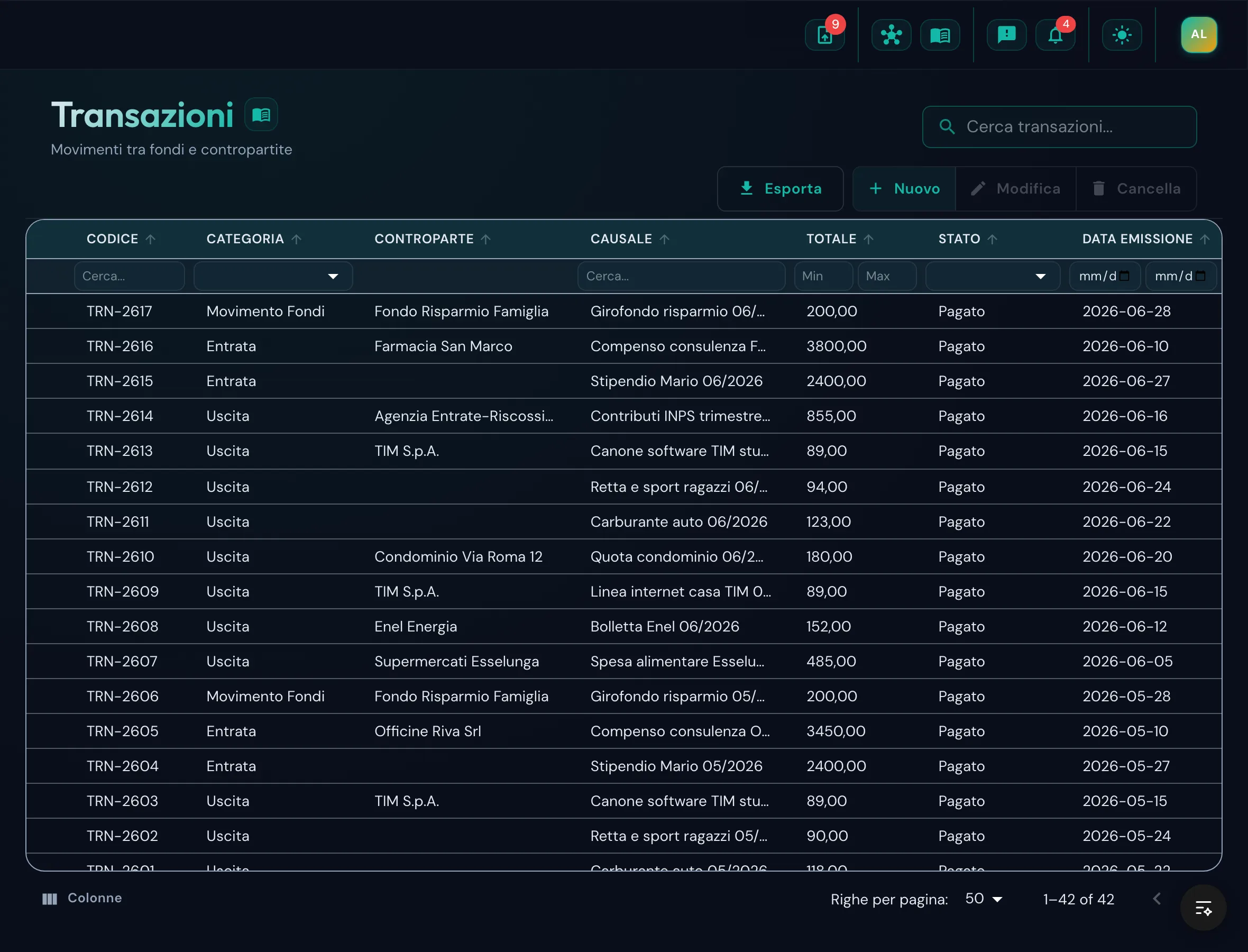Open the feedback message icon

pyautogui.click(x=1006, y=35)
